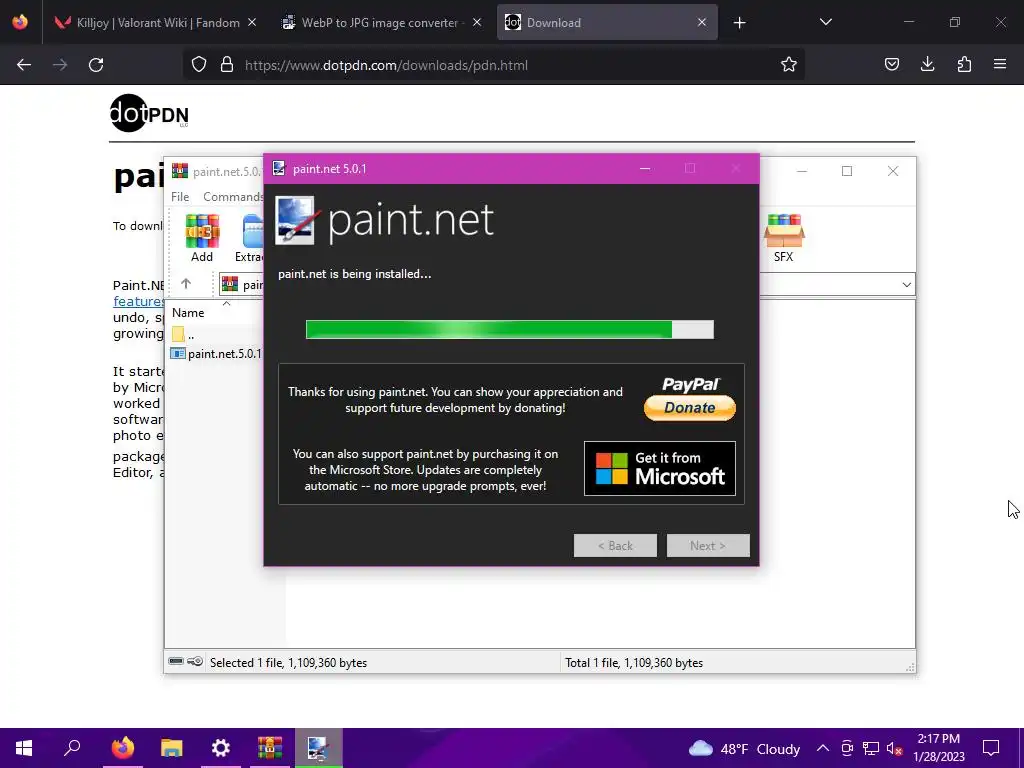Expand the WinRAR address path dropdown
The height and width of the screenshot is (768, 1024).
pos(906,285)
